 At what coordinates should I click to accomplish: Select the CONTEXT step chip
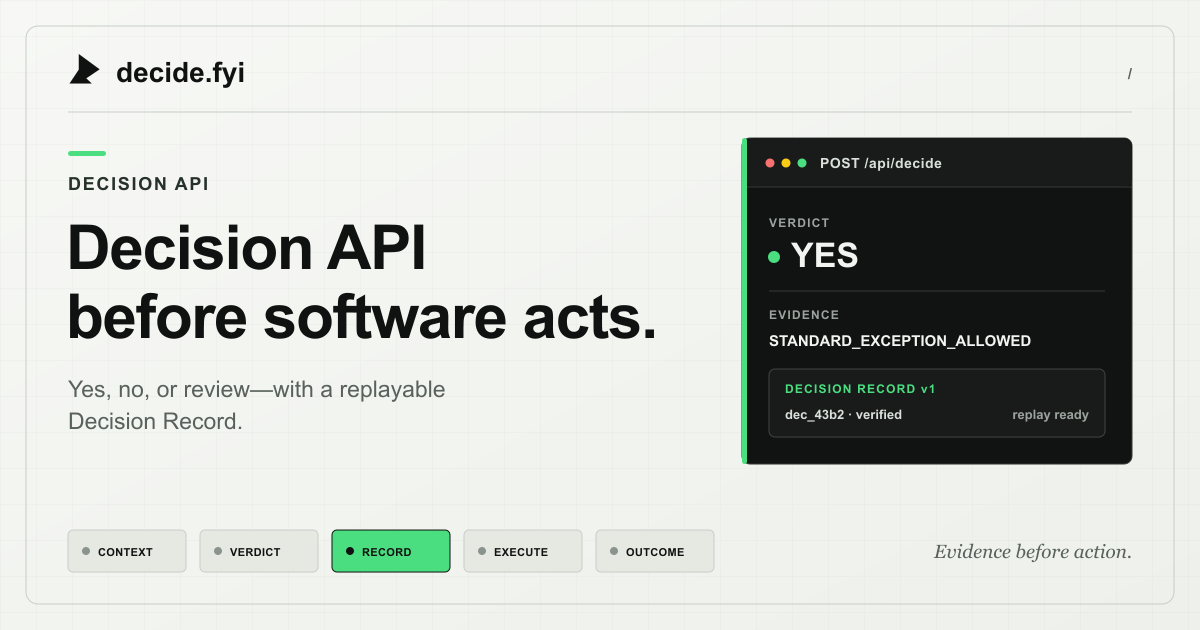pyautogui.click(x=127, y=551)
